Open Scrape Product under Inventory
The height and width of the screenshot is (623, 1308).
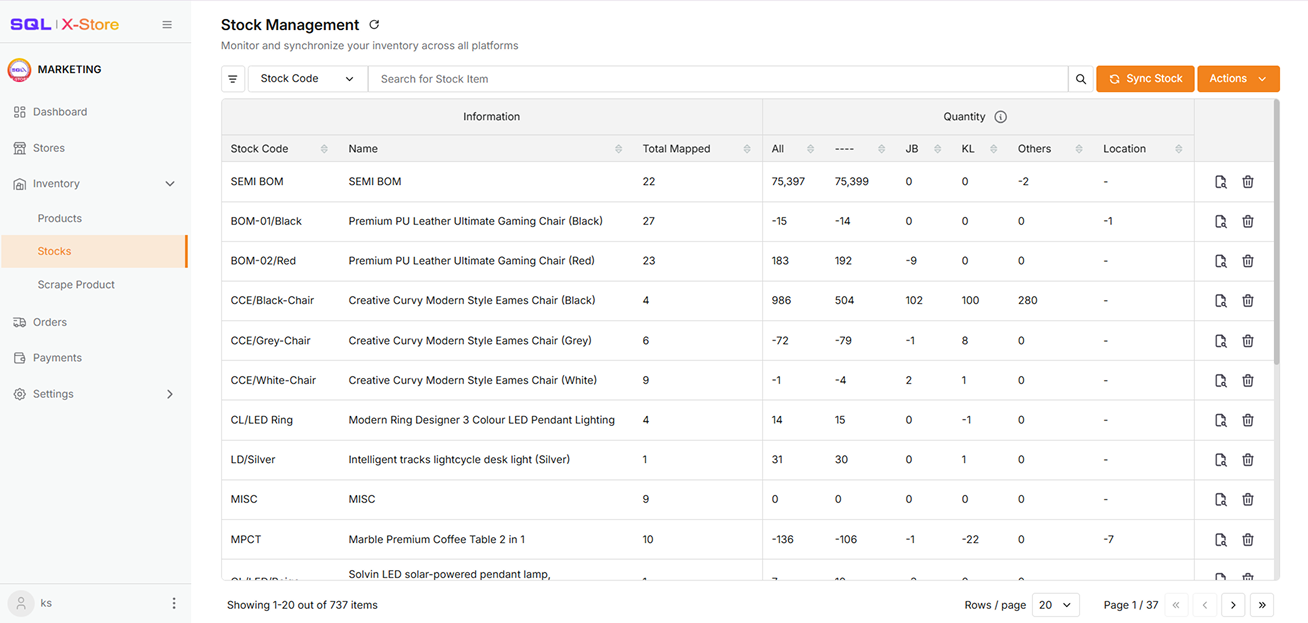pyautogui.click(x=76, y=285)
